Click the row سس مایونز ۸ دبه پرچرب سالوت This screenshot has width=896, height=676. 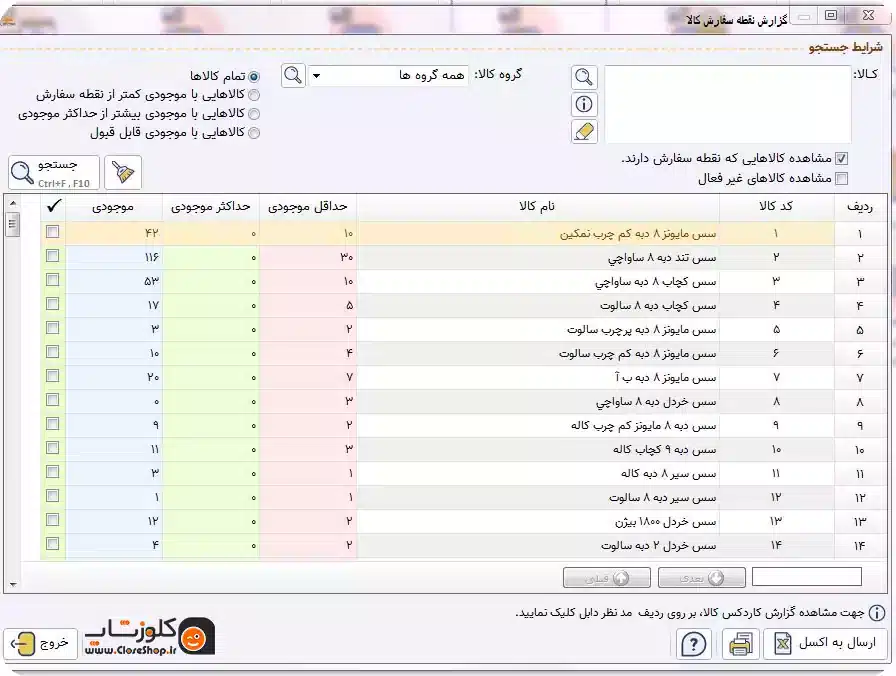click(463, 330)
